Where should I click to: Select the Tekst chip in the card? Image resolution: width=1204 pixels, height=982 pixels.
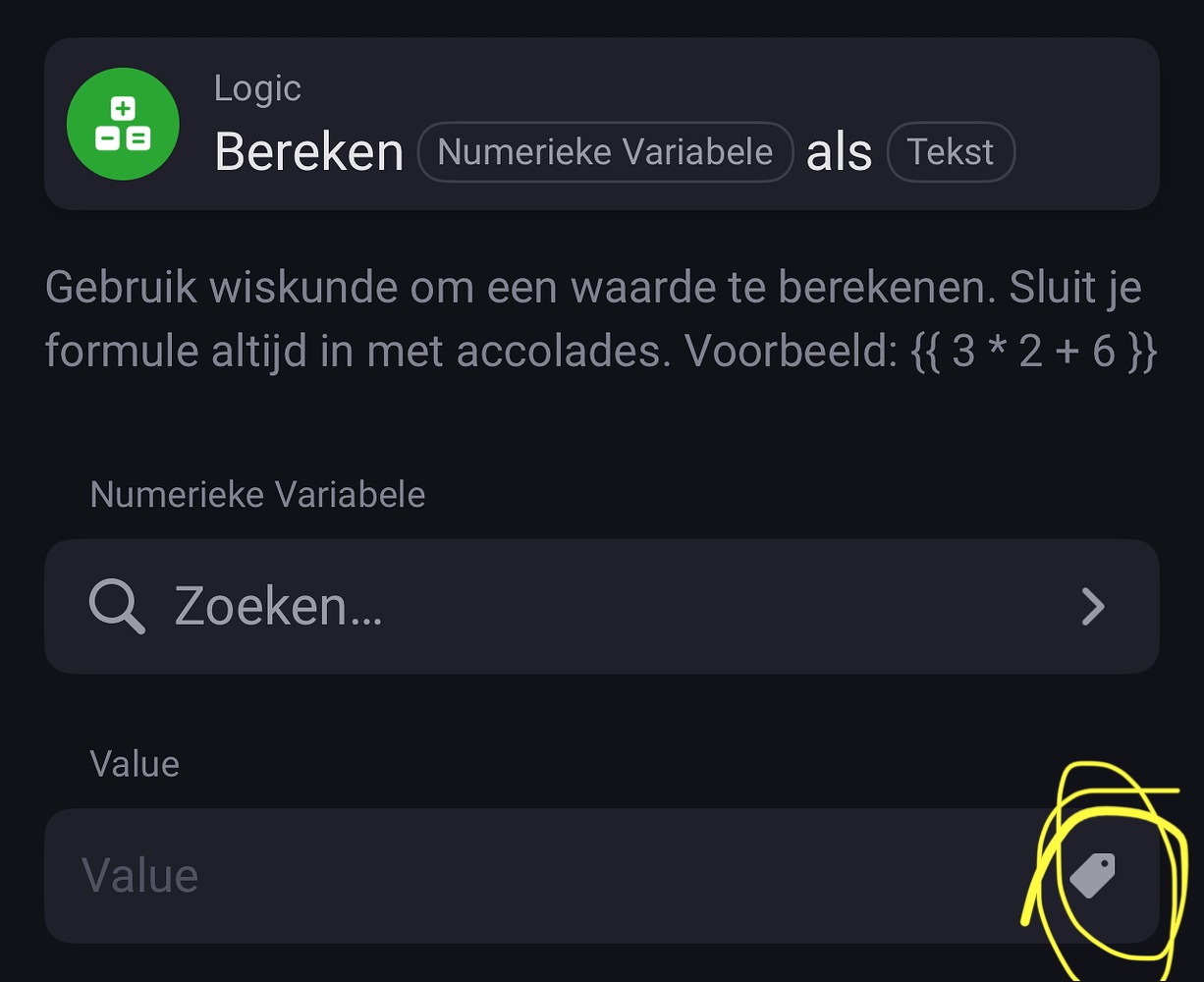coord(951,152)
